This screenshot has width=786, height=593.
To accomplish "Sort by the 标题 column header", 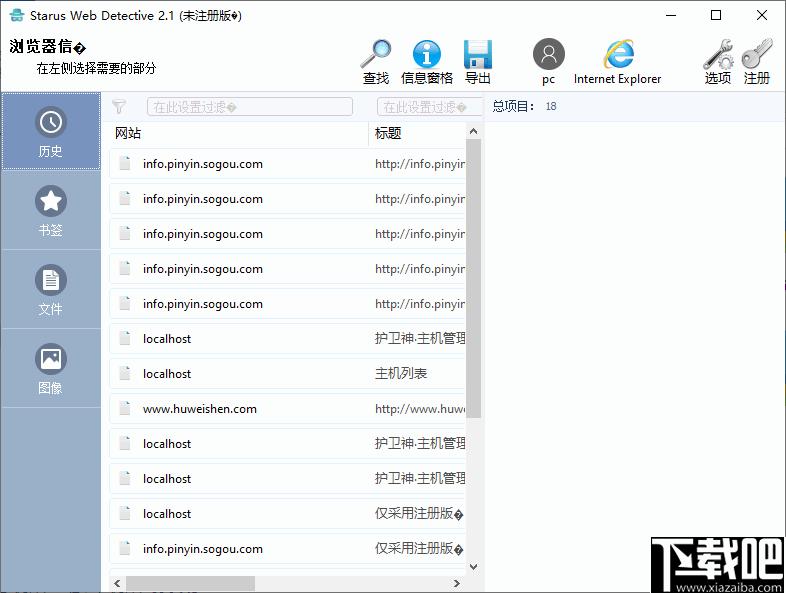I will [417, 133].
